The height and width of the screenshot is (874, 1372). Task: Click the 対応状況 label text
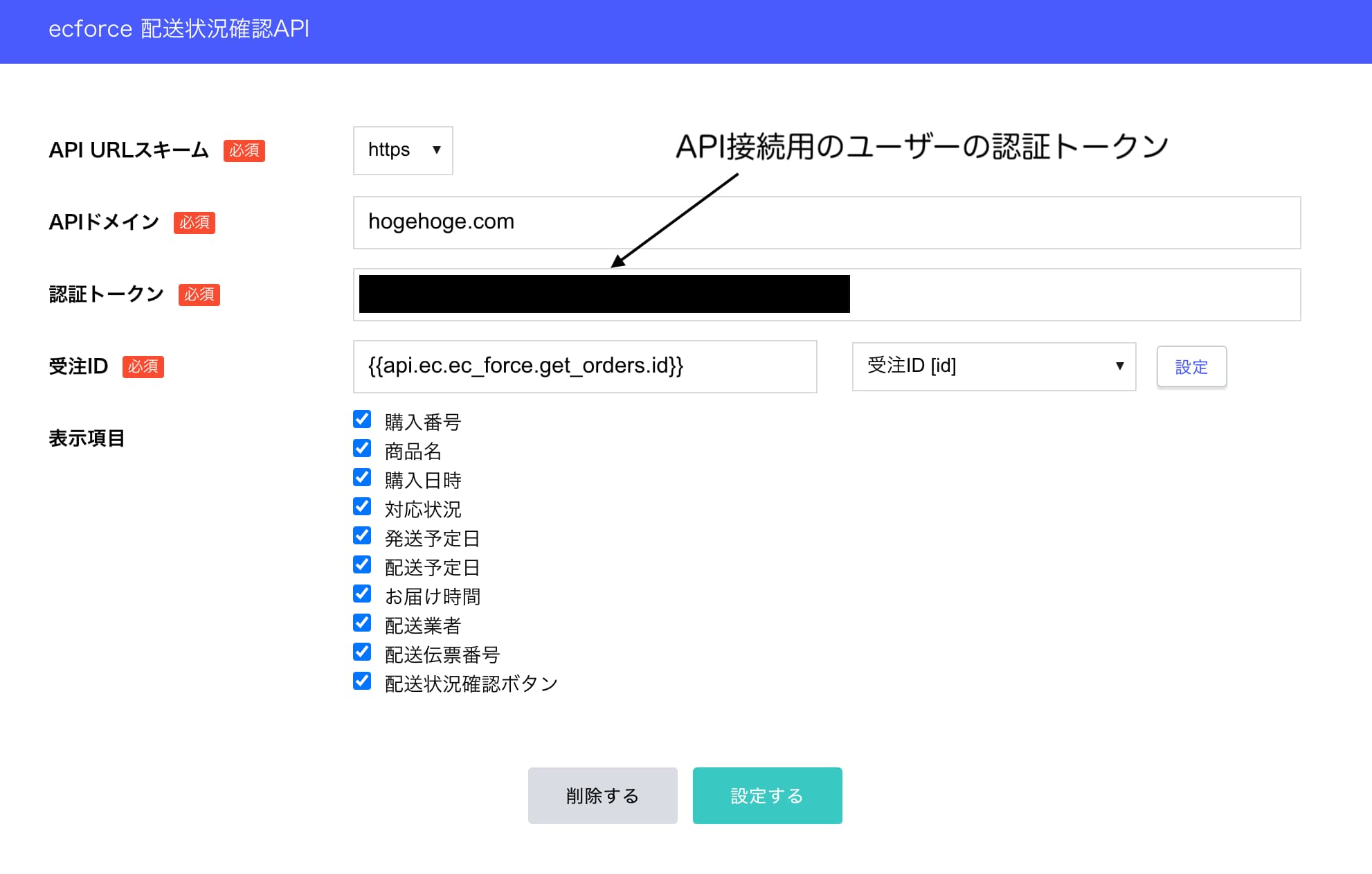point(423,510)
